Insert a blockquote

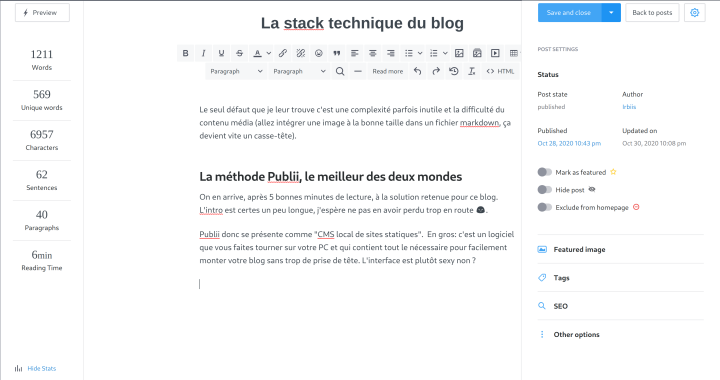click(337, 53)
